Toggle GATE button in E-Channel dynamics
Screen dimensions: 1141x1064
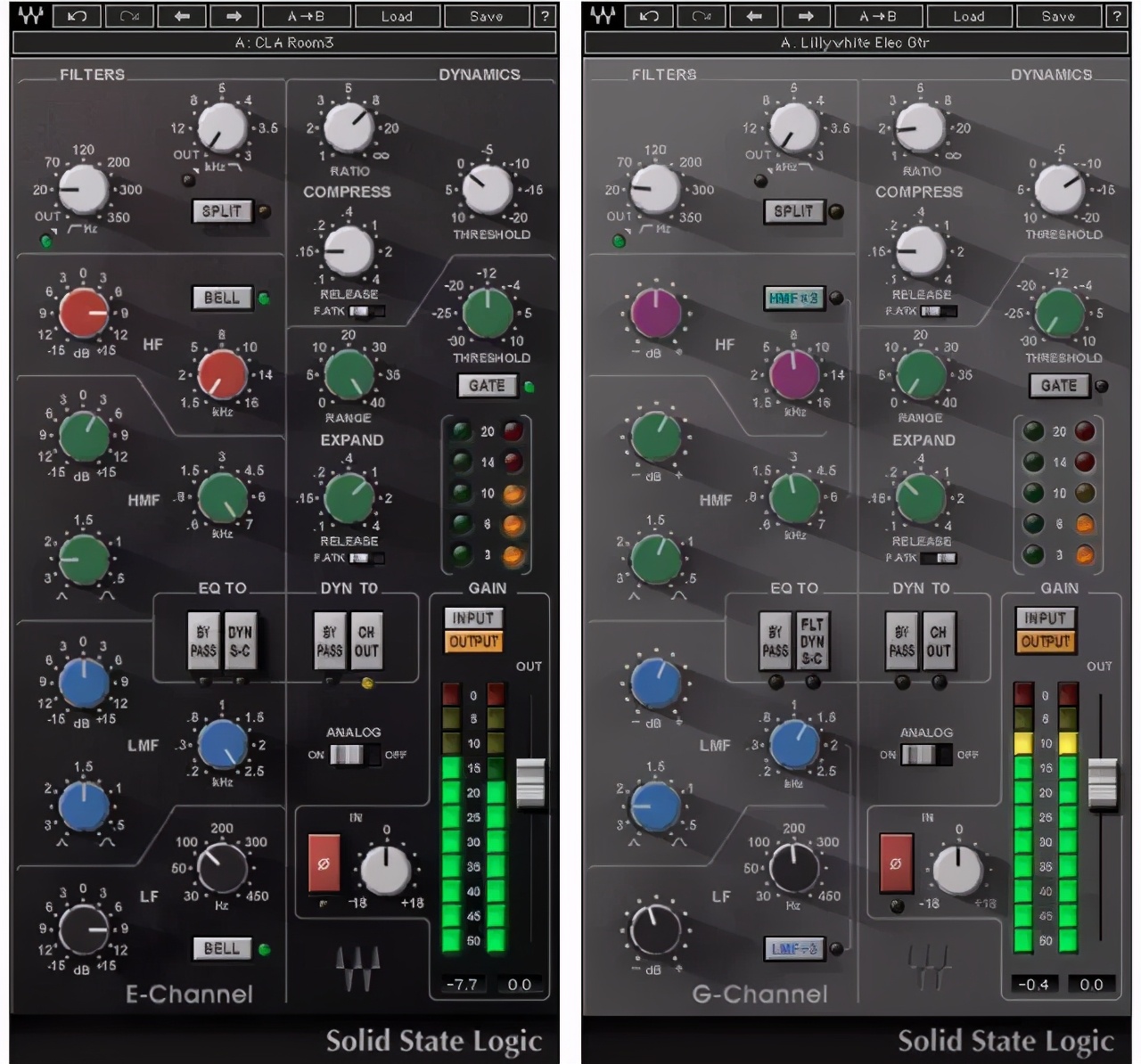[487, 386]
